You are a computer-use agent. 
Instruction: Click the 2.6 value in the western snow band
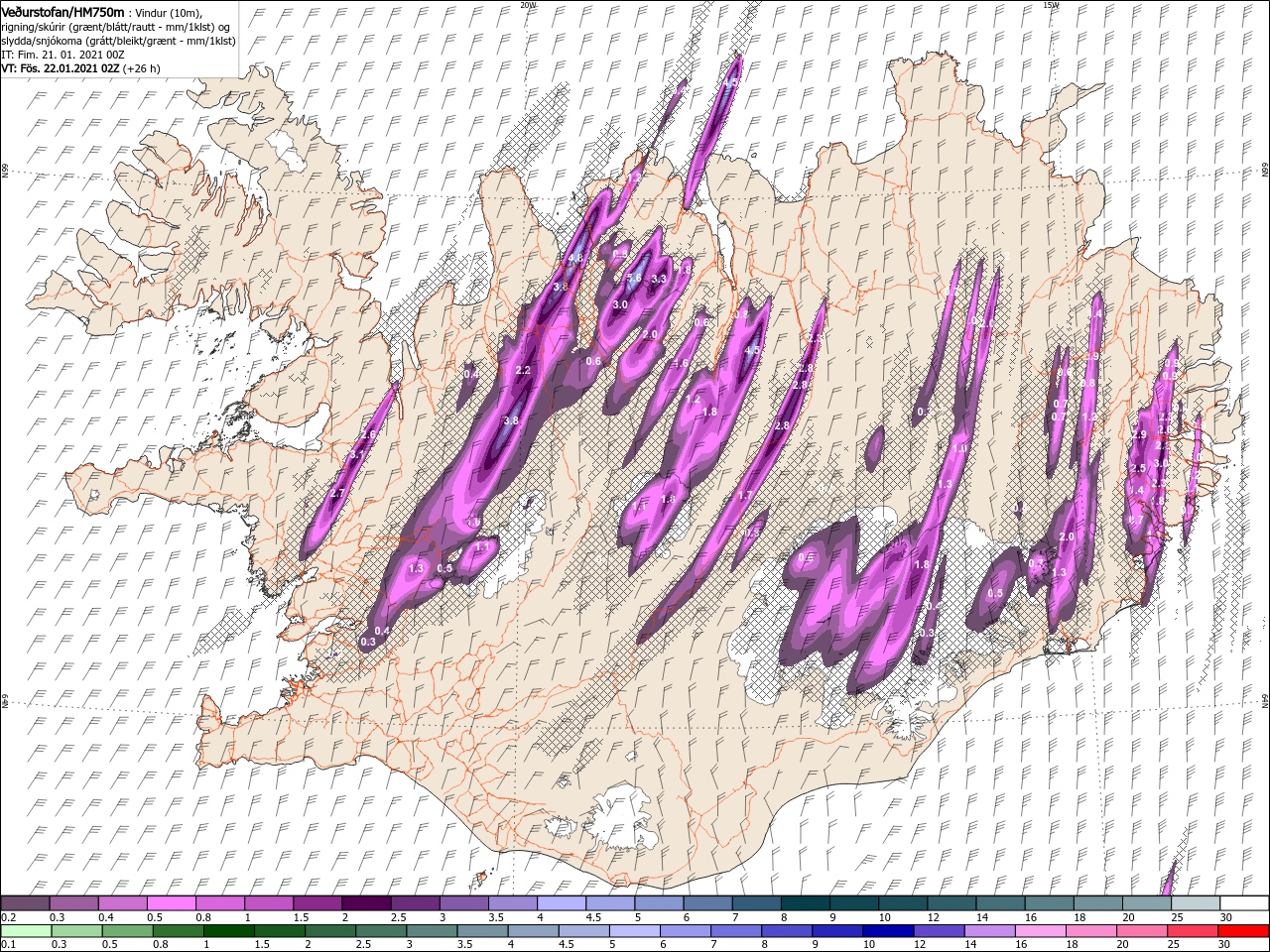point(368,434)
